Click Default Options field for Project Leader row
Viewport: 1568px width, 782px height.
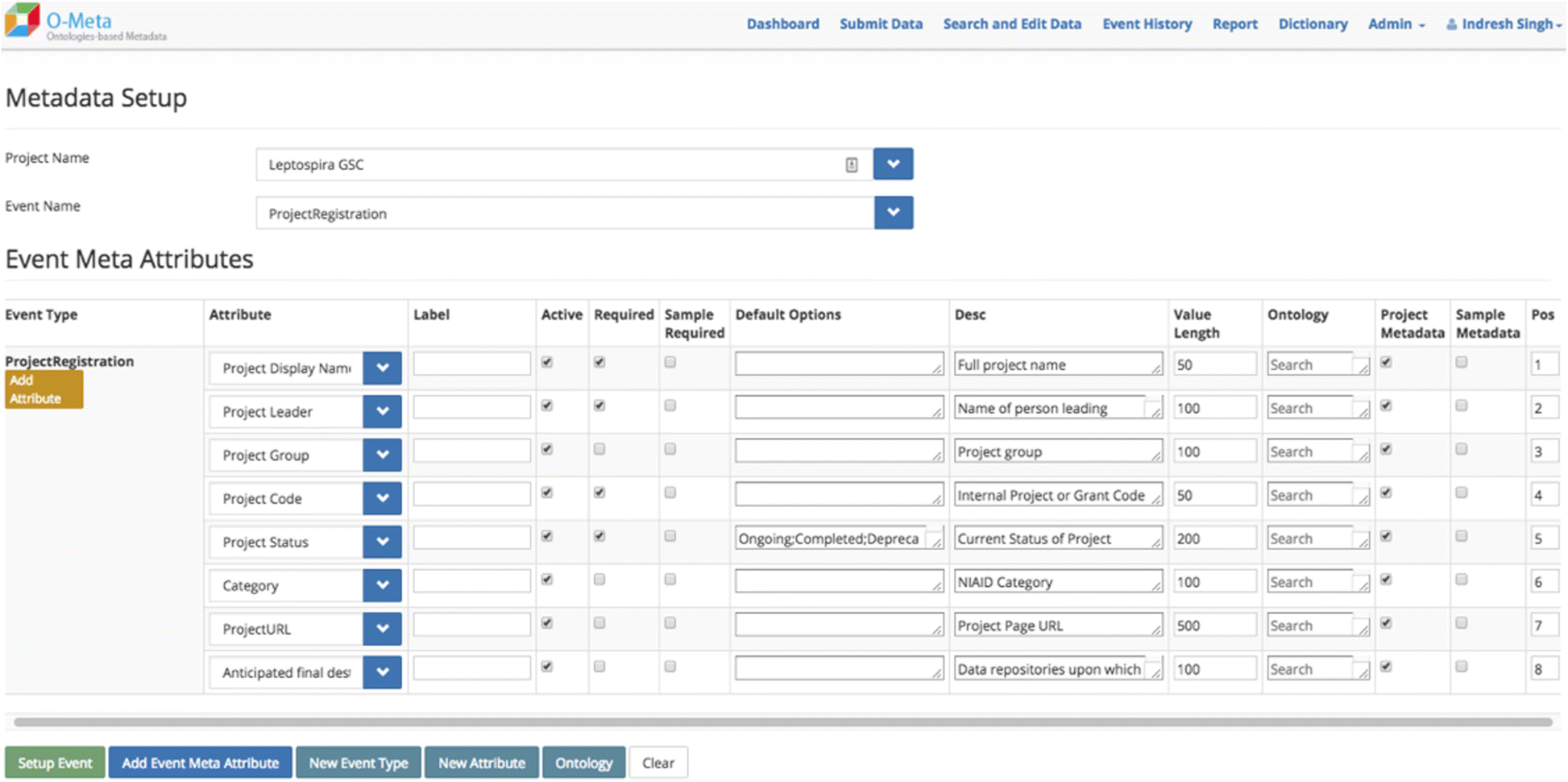839,407
